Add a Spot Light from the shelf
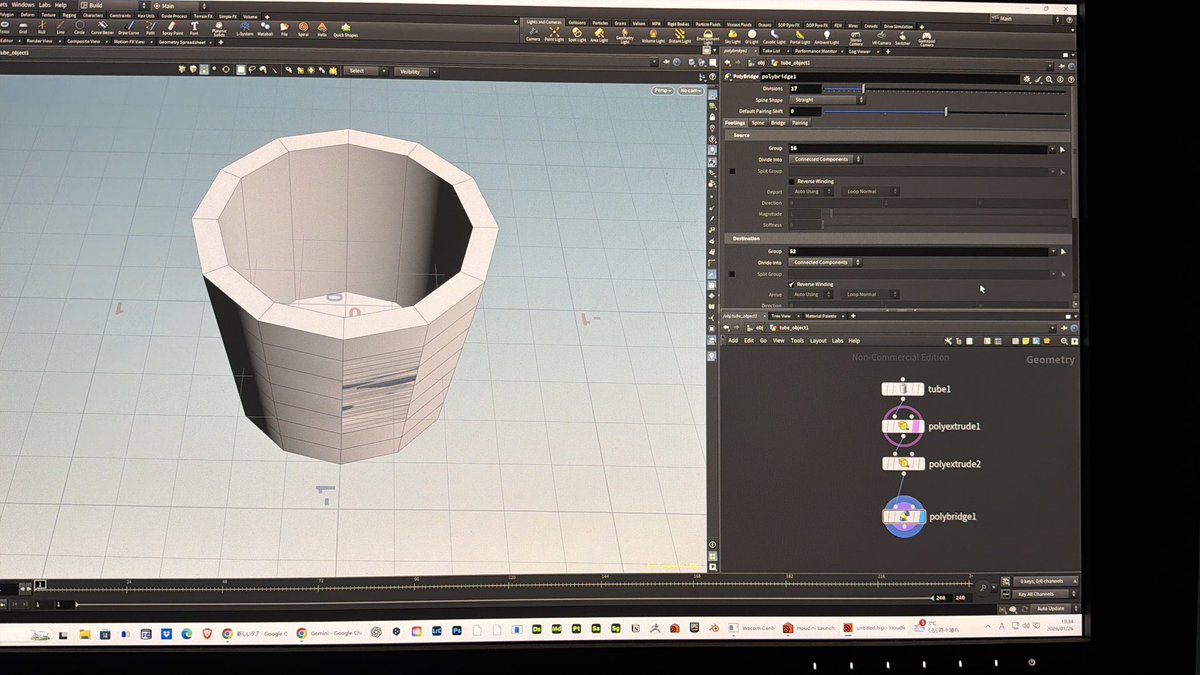Screen dimensions: 1200x675 click(577, 34)
